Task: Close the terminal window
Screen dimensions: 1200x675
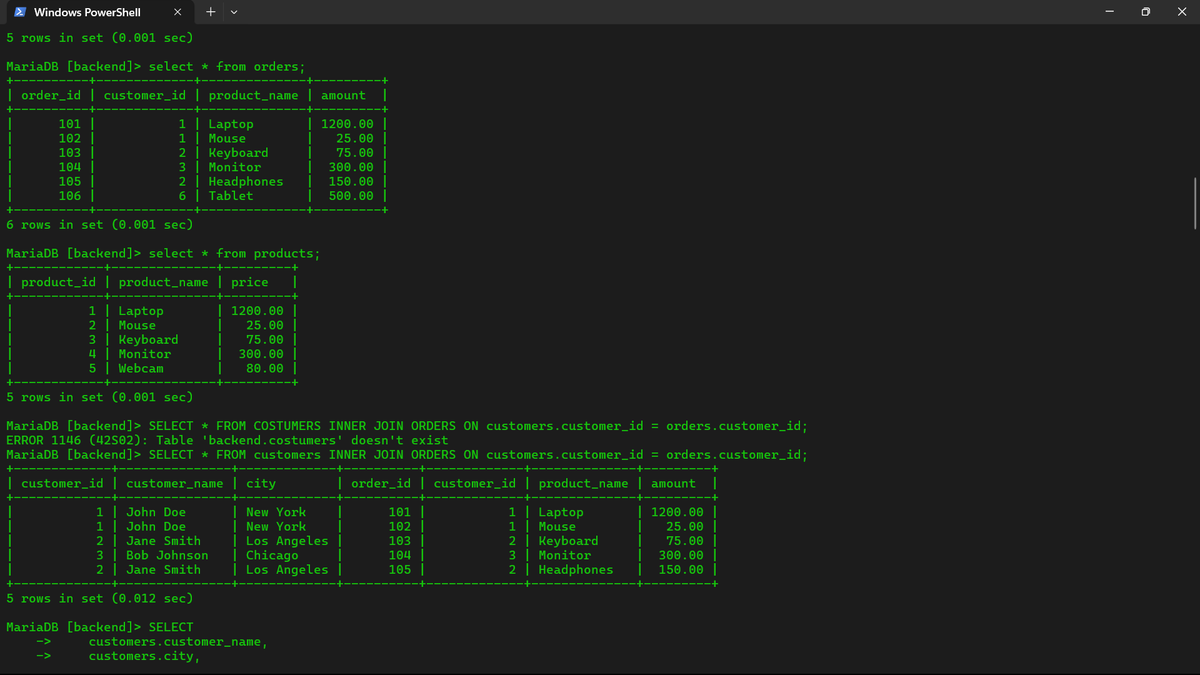Action: [1180, 11]
